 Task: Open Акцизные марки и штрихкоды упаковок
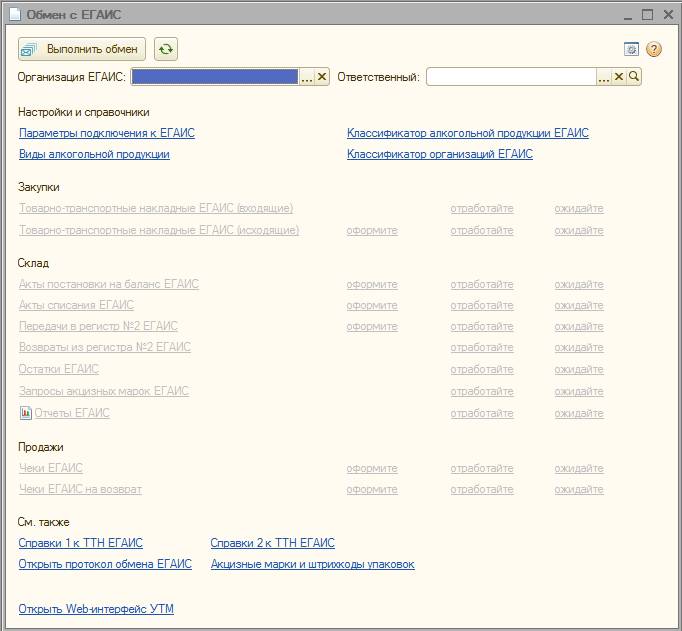[313, 564]
